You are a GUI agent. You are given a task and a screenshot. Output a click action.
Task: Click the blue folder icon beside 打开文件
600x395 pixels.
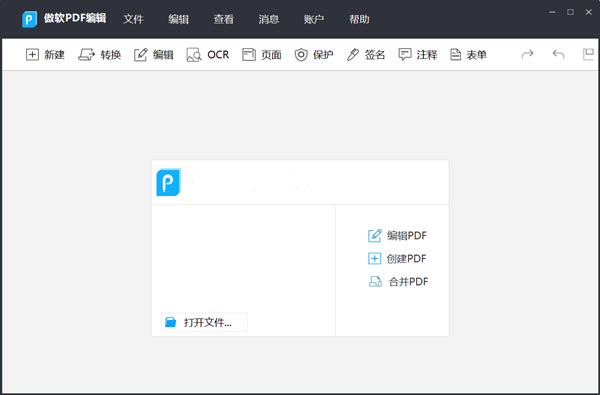(x=171, y=322)
